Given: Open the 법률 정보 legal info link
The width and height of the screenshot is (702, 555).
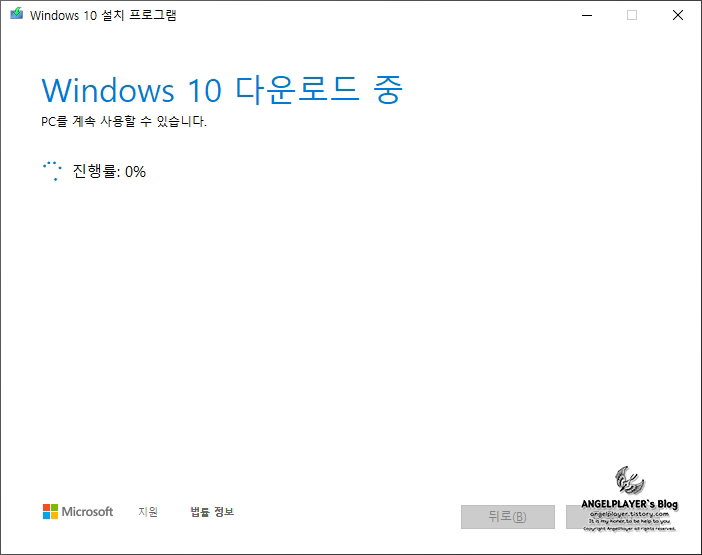Looking at the screenshot, I should (212, 512).
